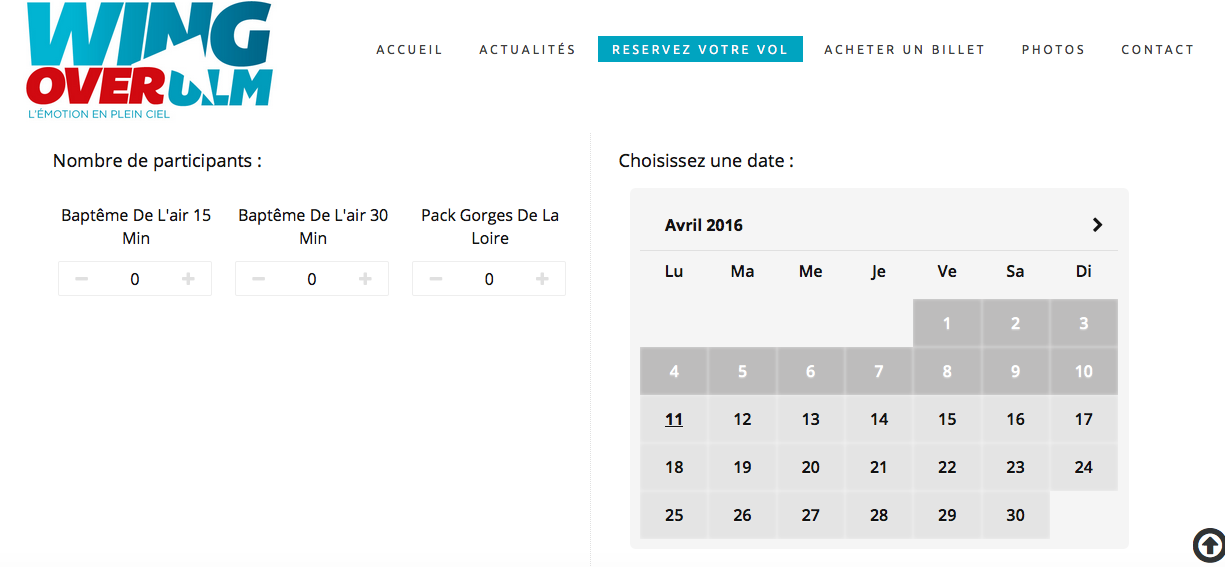Increase Baptême De L'air 15 Min participants
The width and height of the screenshot is (1225, 567).
pos(188,279)
